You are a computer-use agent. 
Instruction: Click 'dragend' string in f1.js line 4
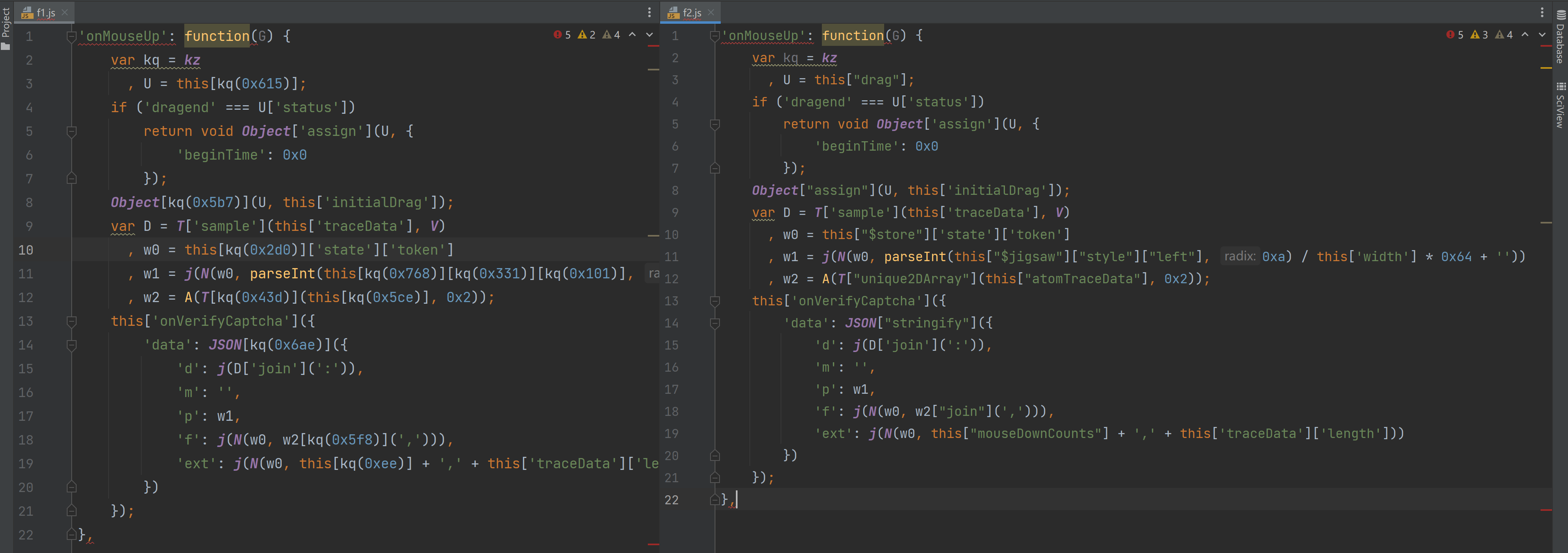click(x=184, y=108)
